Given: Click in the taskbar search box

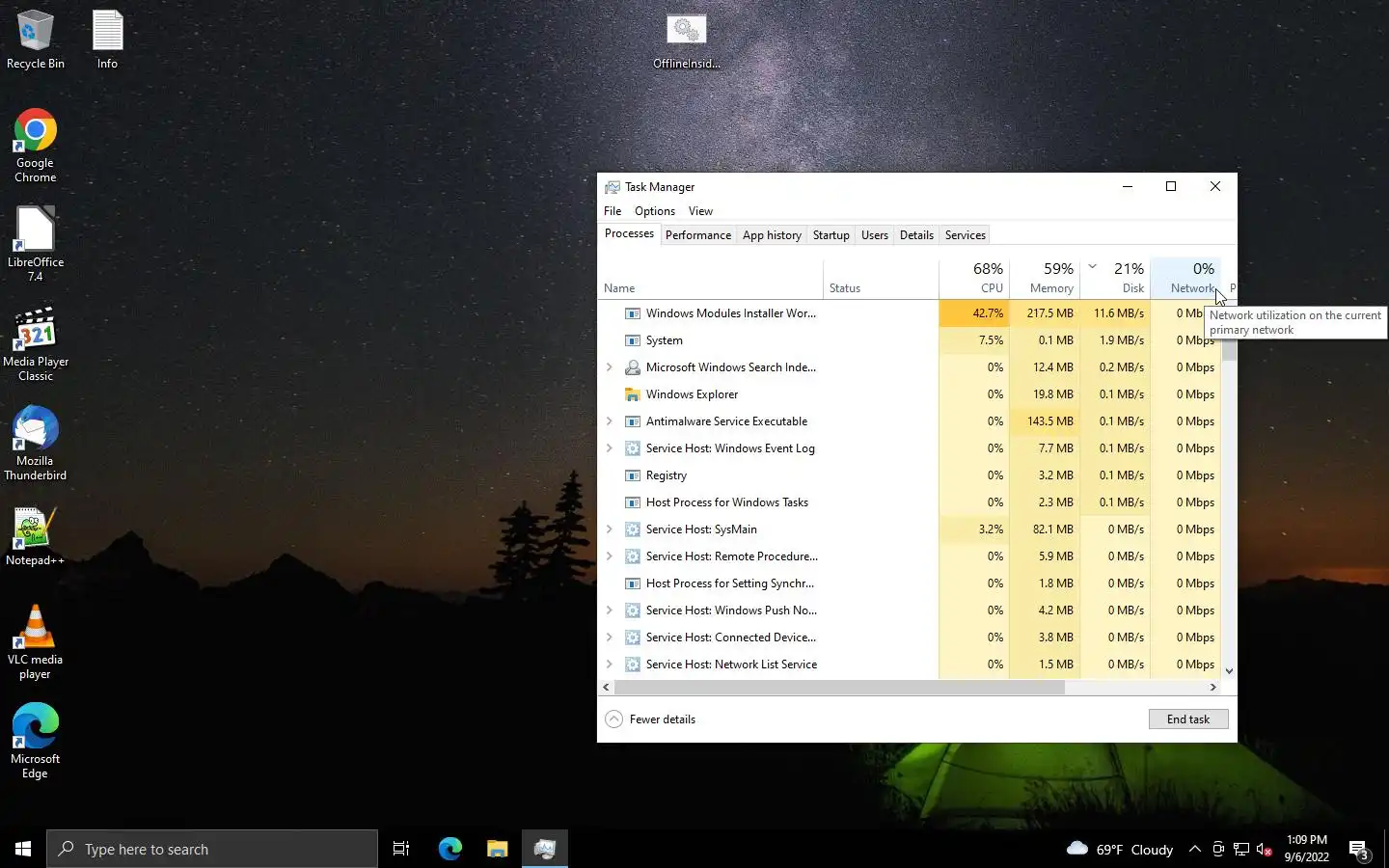Looking at the screenshot, I should coord(212,849).
